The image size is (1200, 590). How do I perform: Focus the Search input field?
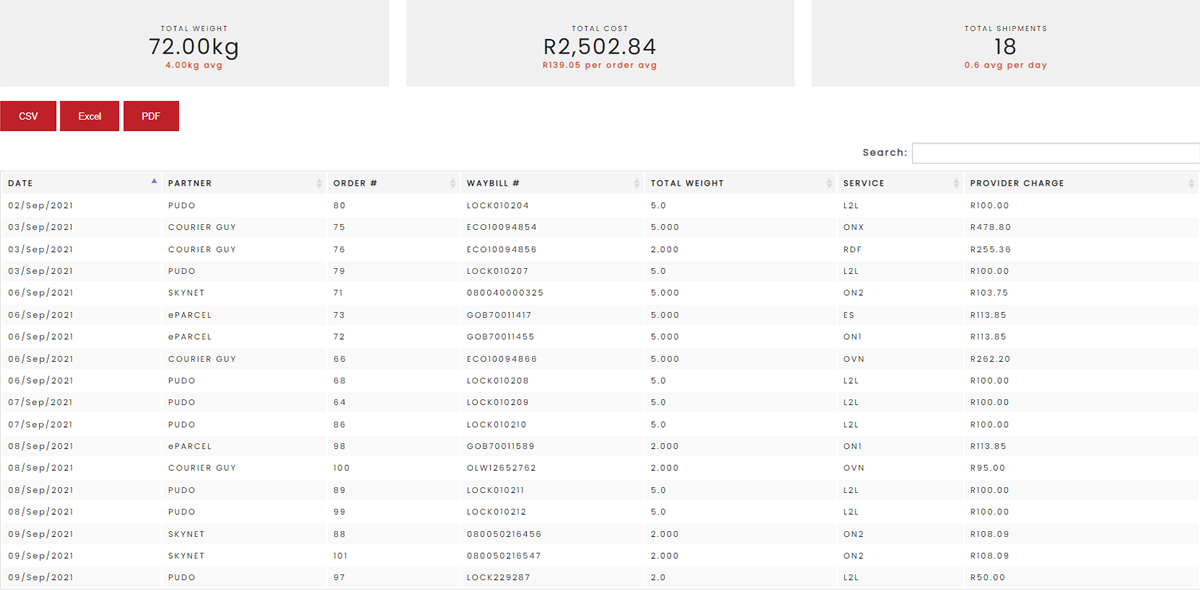tap(1055, 153)
